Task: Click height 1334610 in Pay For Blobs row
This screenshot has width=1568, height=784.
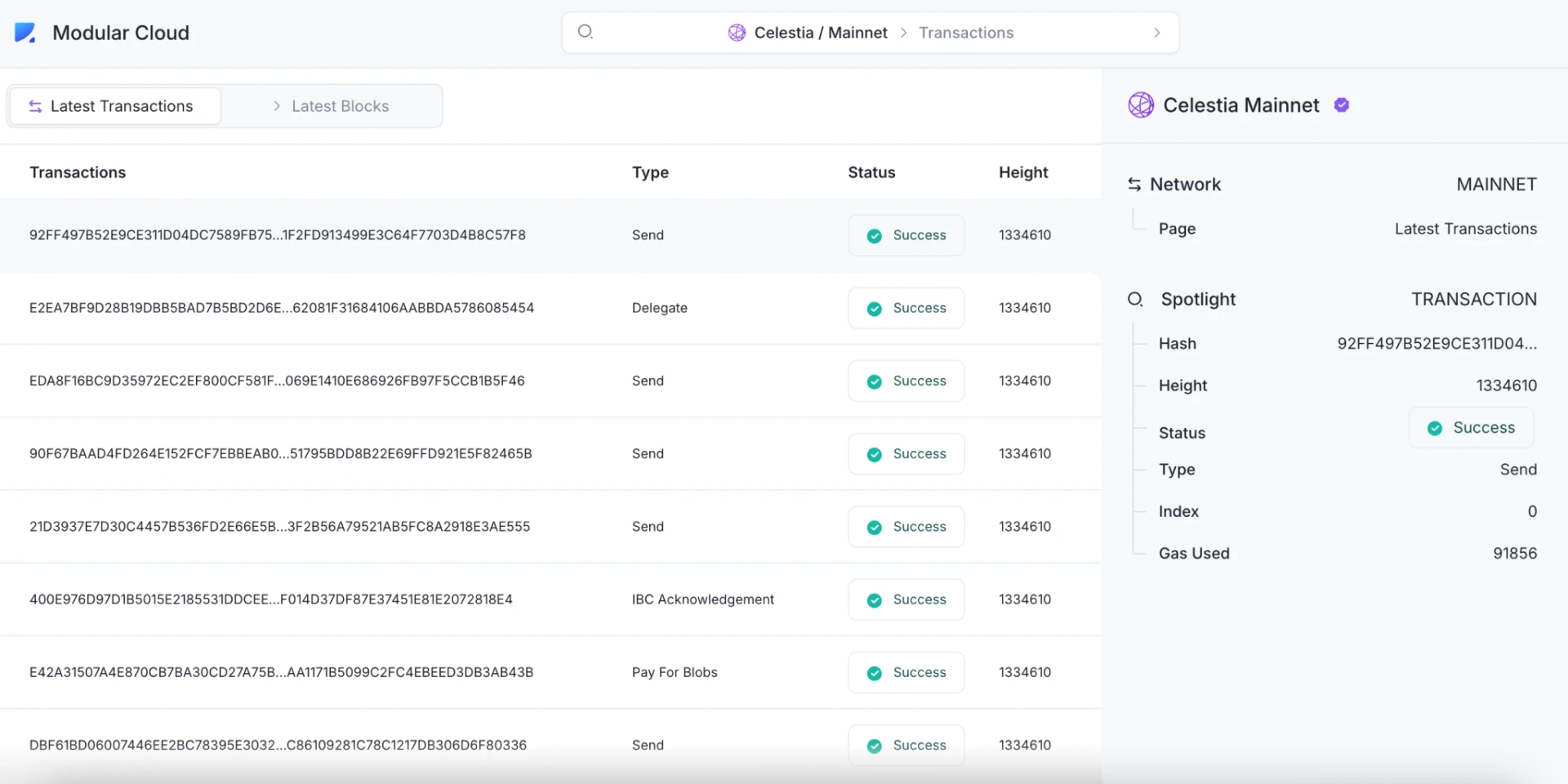Action: (1025, 672)
